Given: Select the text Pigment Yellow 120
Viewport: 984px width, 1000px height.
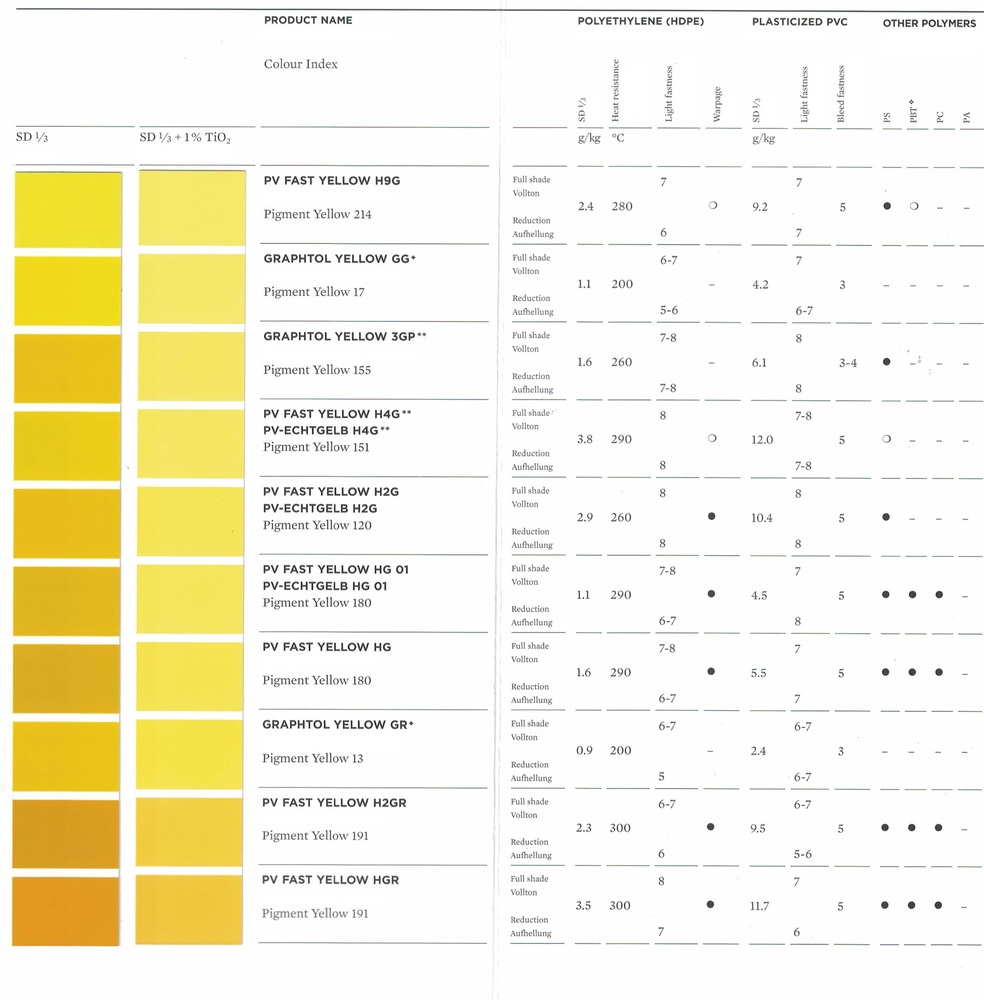Looking at the screenshot, I should point(317,526).
